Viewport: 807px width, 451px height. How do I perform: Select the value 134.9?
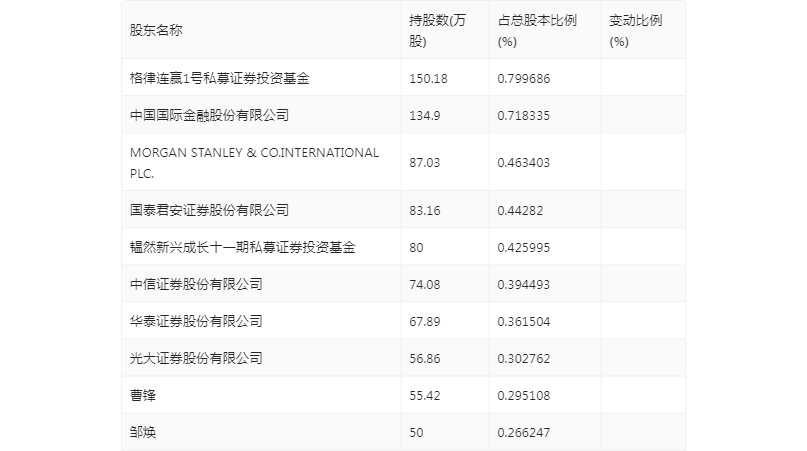[425, 116]
